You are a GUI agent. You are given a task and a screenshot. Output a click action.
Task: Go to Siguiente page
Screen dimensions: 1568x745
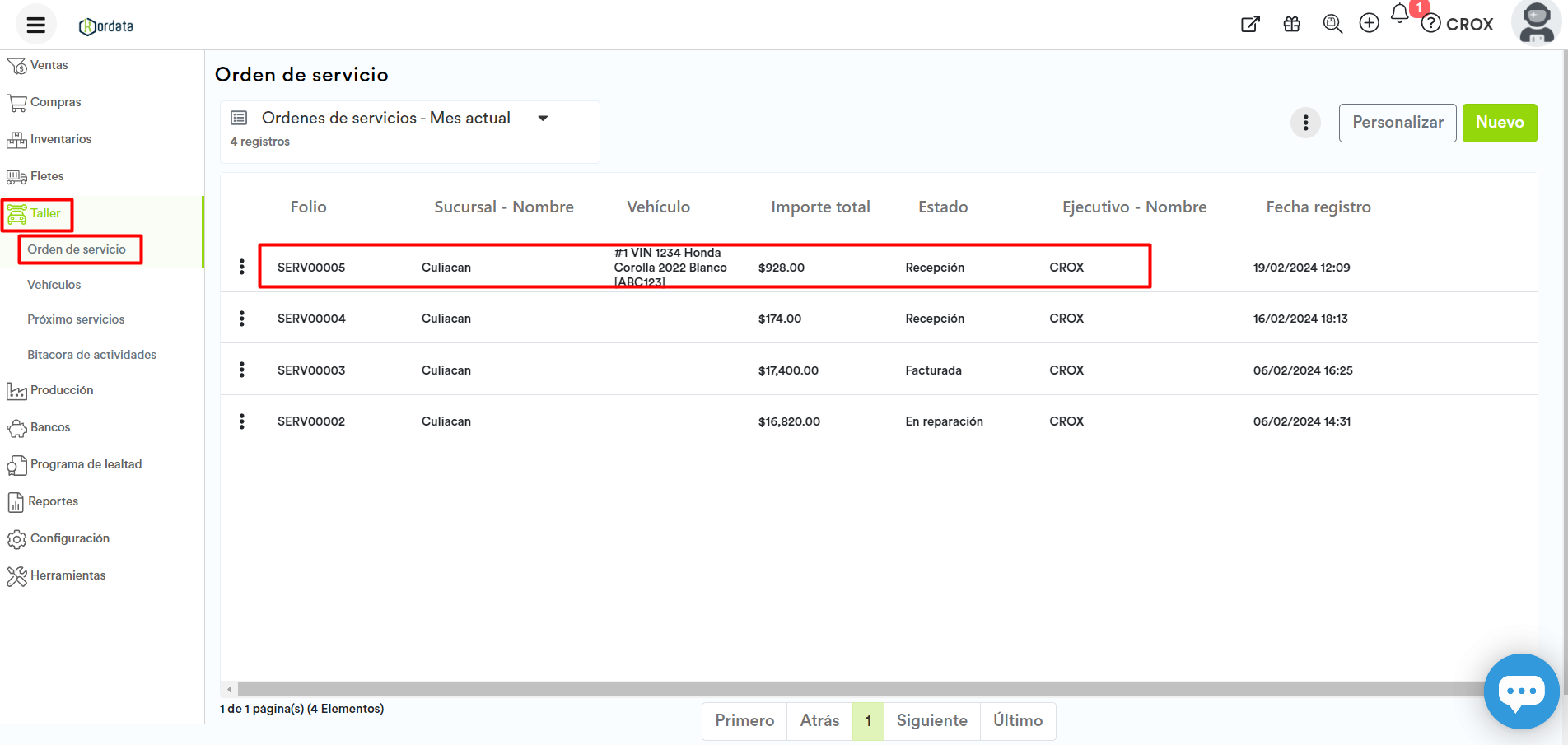[931, 720]
